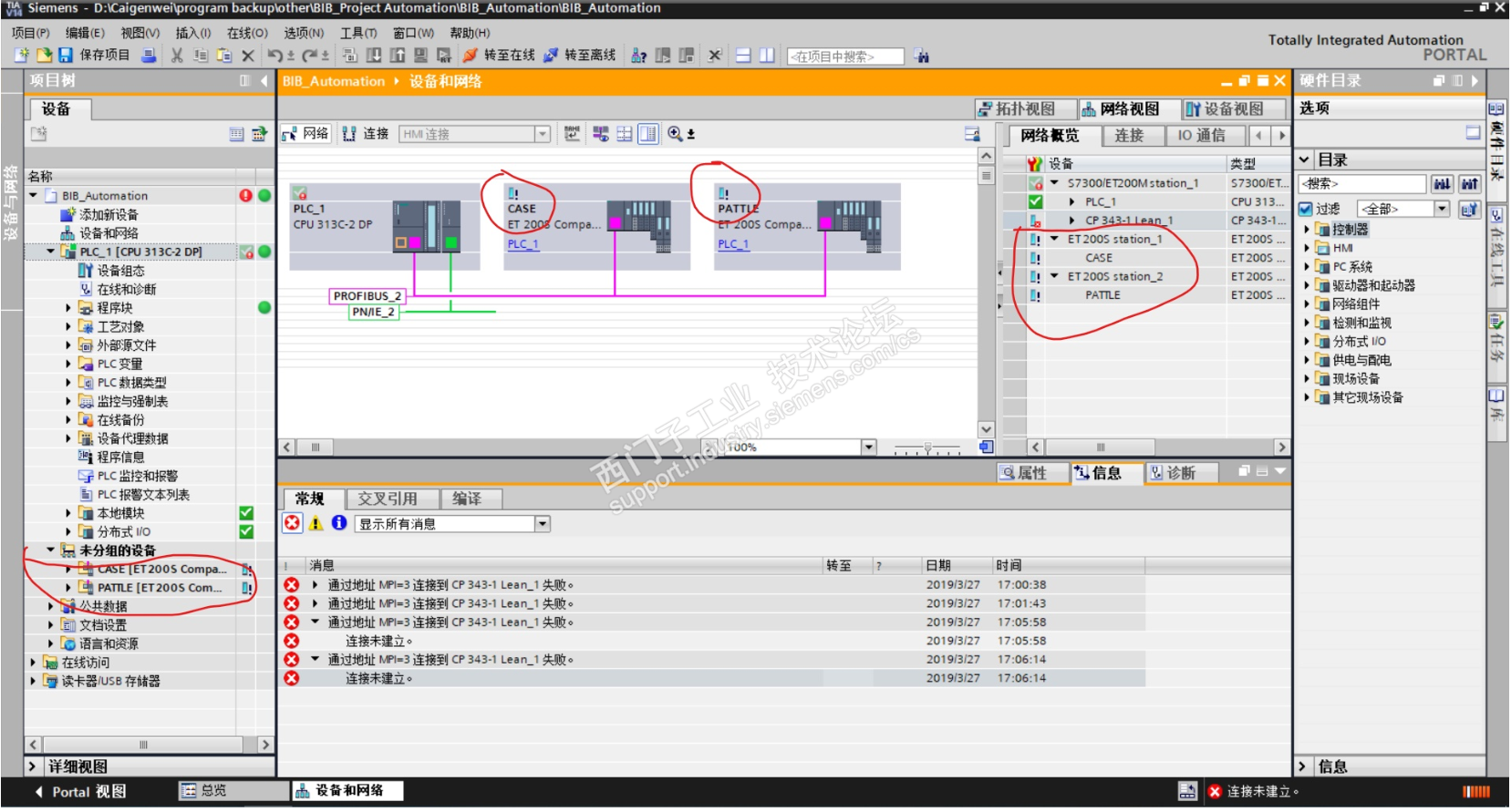Click the upload from device icon

[x=398, y=56]
